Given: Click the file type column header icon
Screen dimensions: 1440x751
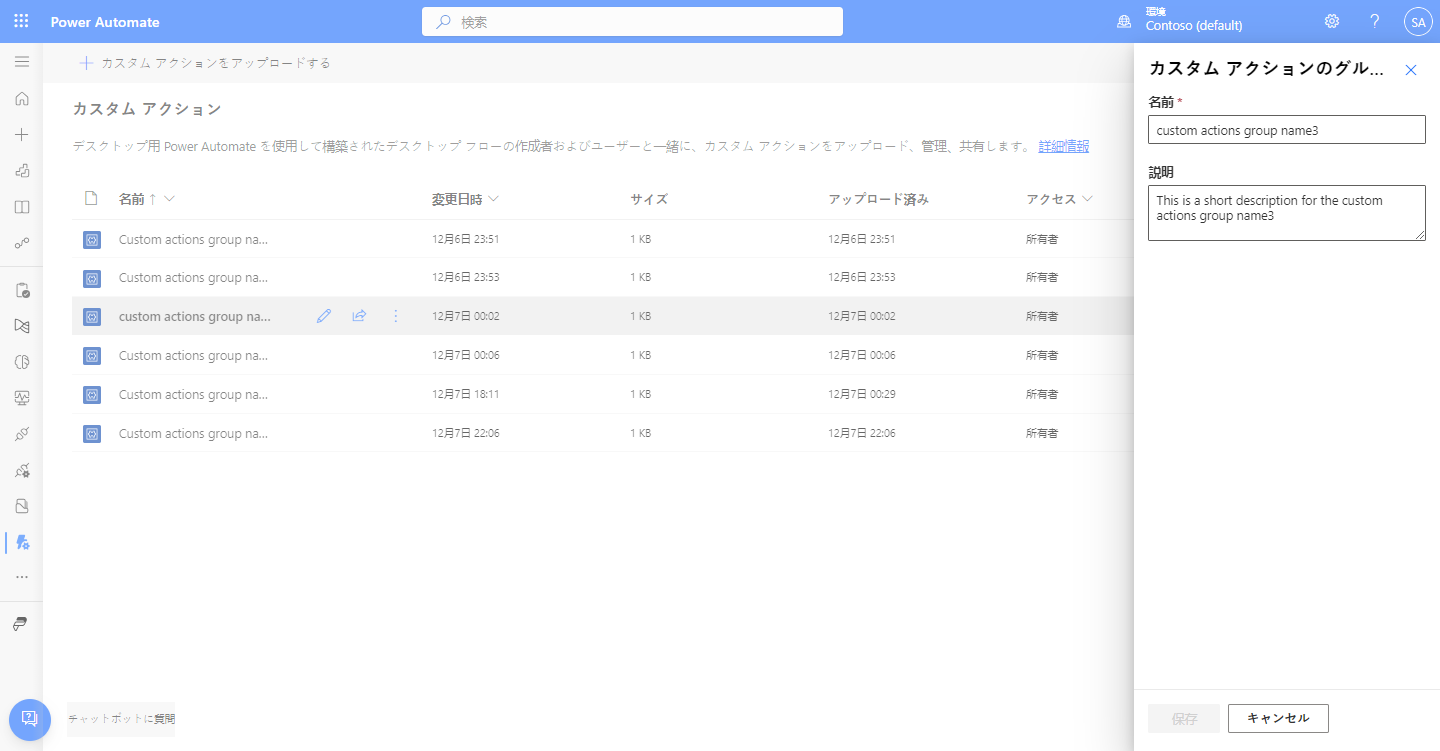Looking at the screenshot, I should 91,198.
